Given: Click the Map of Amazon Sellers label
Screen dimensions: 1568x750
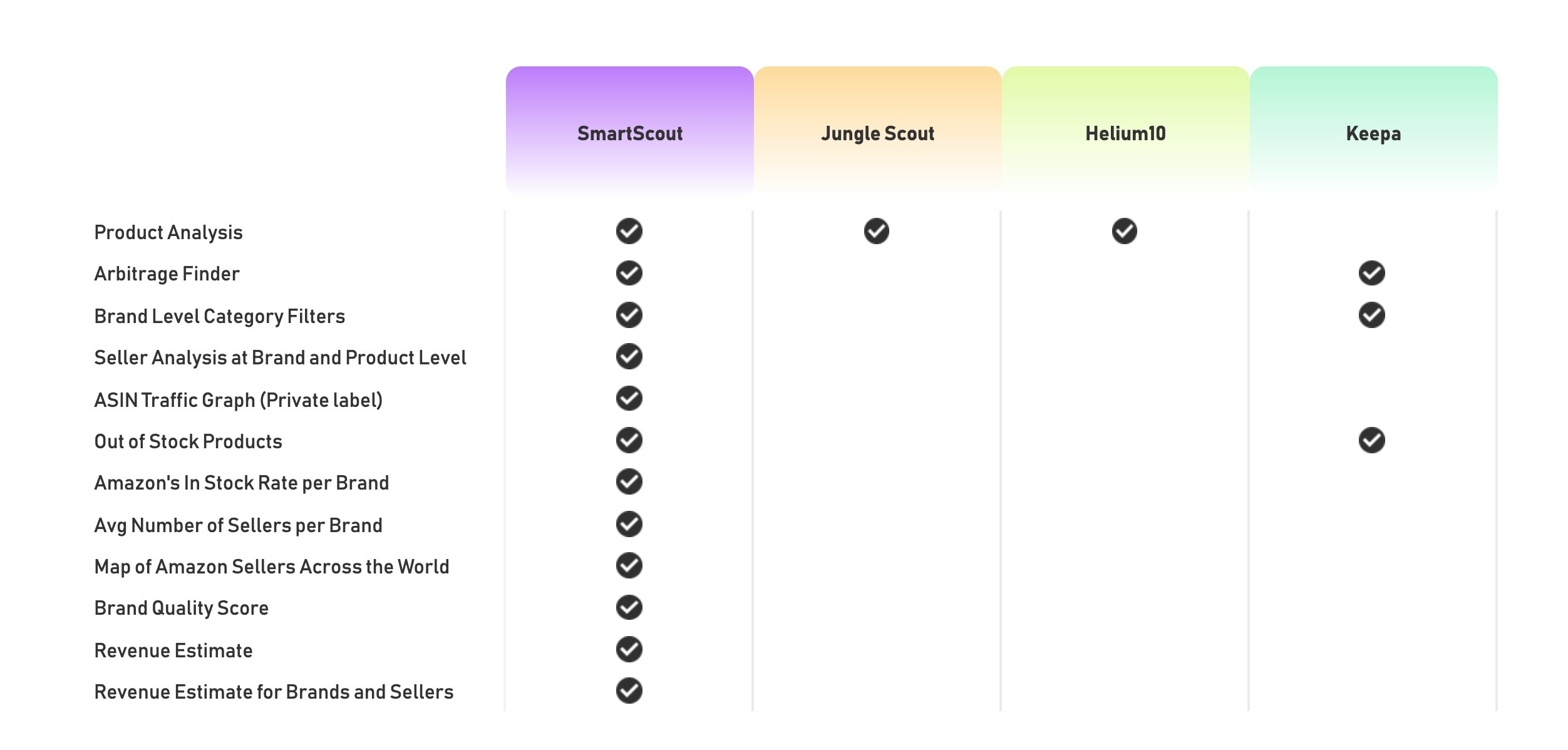Looking at the screenshot, I should [x=271, y=567].
